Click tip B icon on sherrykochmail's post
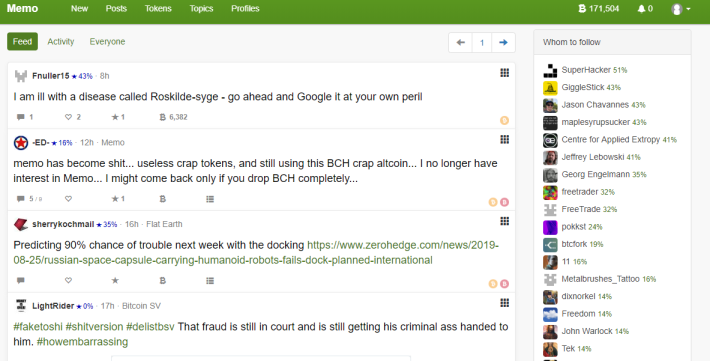Viewport: 710px width, 361px height. click(x=163, y=281)
